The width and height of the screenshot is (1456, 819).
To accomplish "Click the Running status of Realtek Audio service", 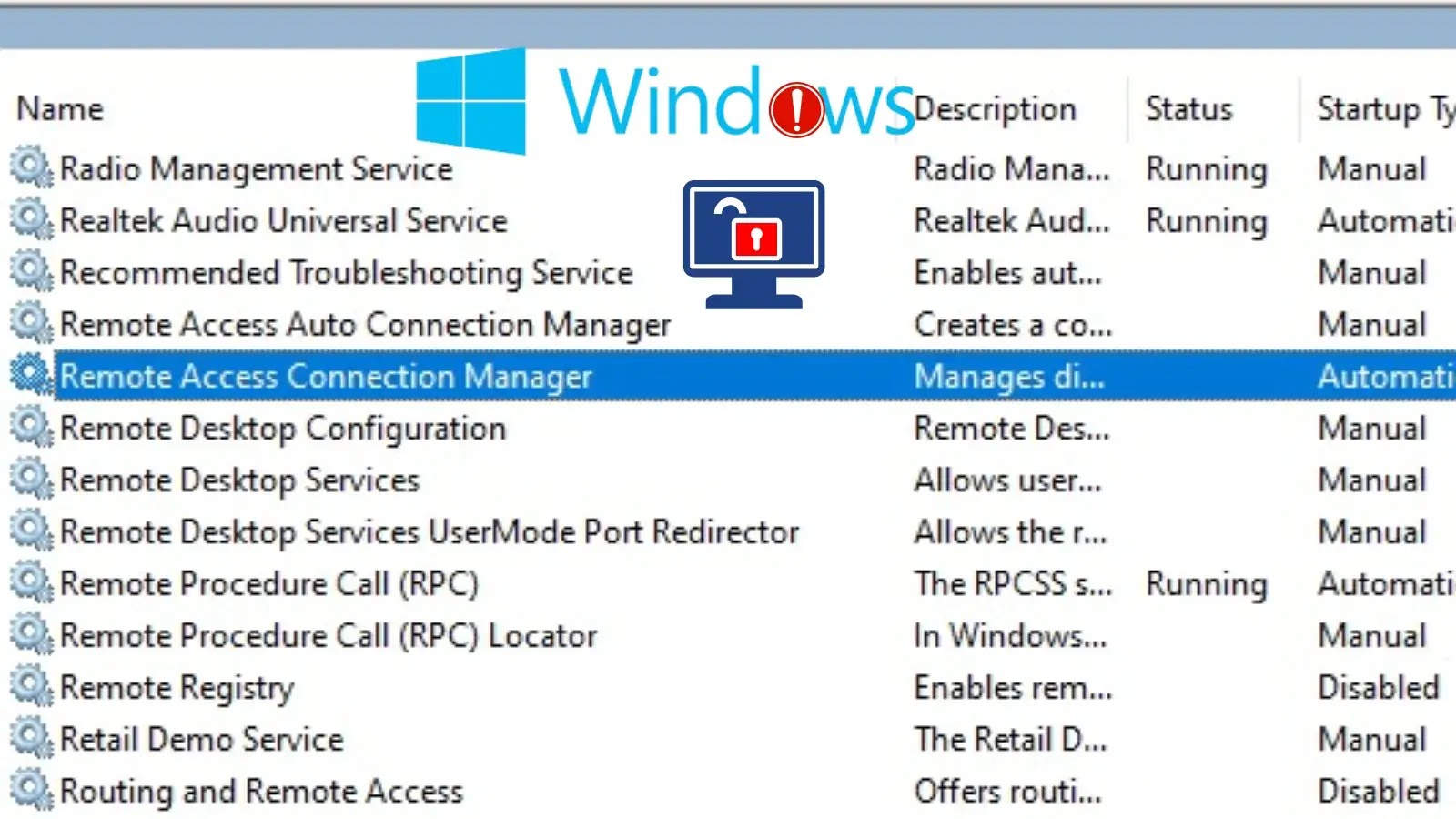I will [x=1206, y=221].
